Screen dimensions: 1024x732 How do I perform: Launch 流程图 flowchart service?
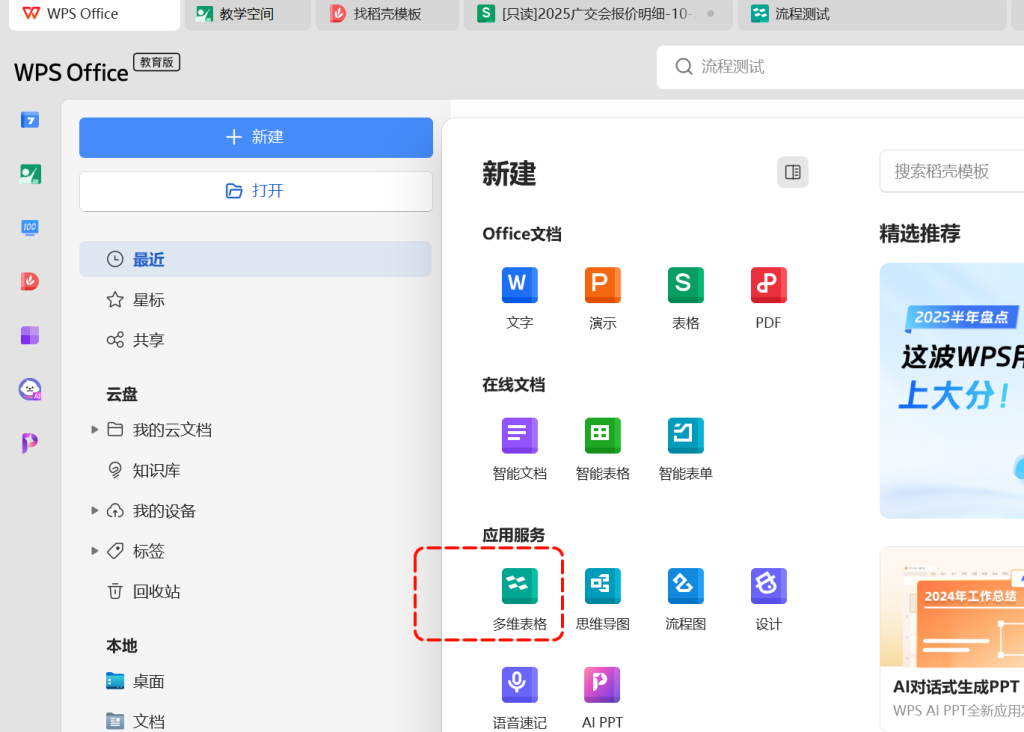point(685,599)
